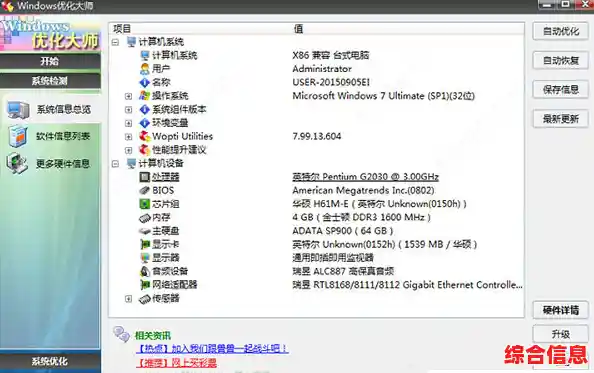Click the speaker icon beside 音频设备
594x373 pixels.
[144, 271]
